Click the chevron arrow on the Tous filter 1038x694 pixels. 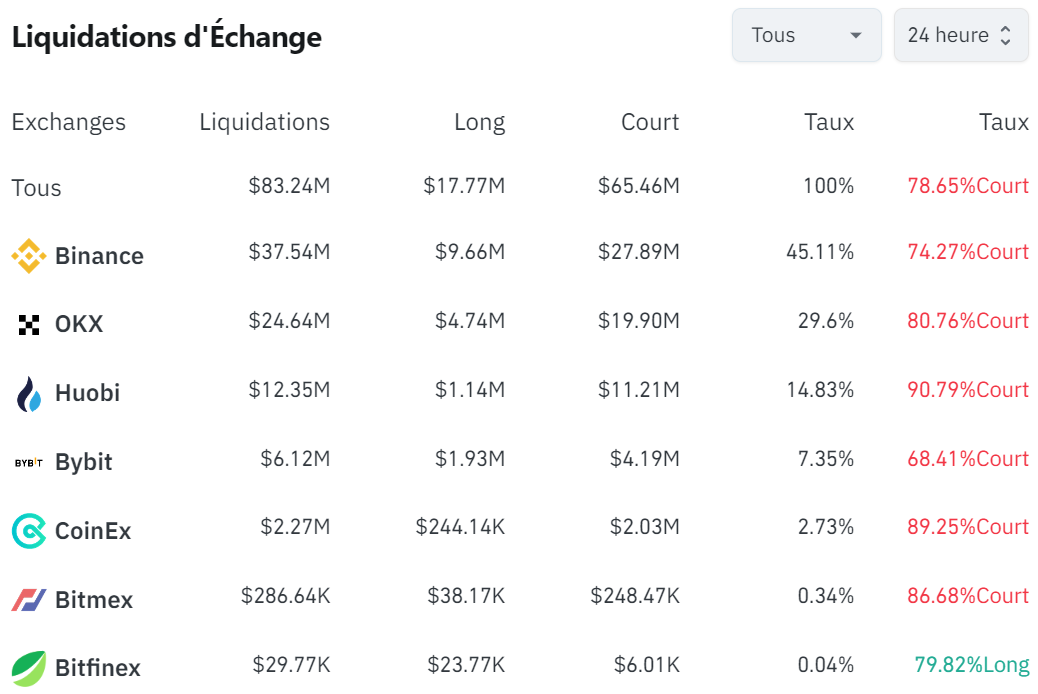coord(857,35)
